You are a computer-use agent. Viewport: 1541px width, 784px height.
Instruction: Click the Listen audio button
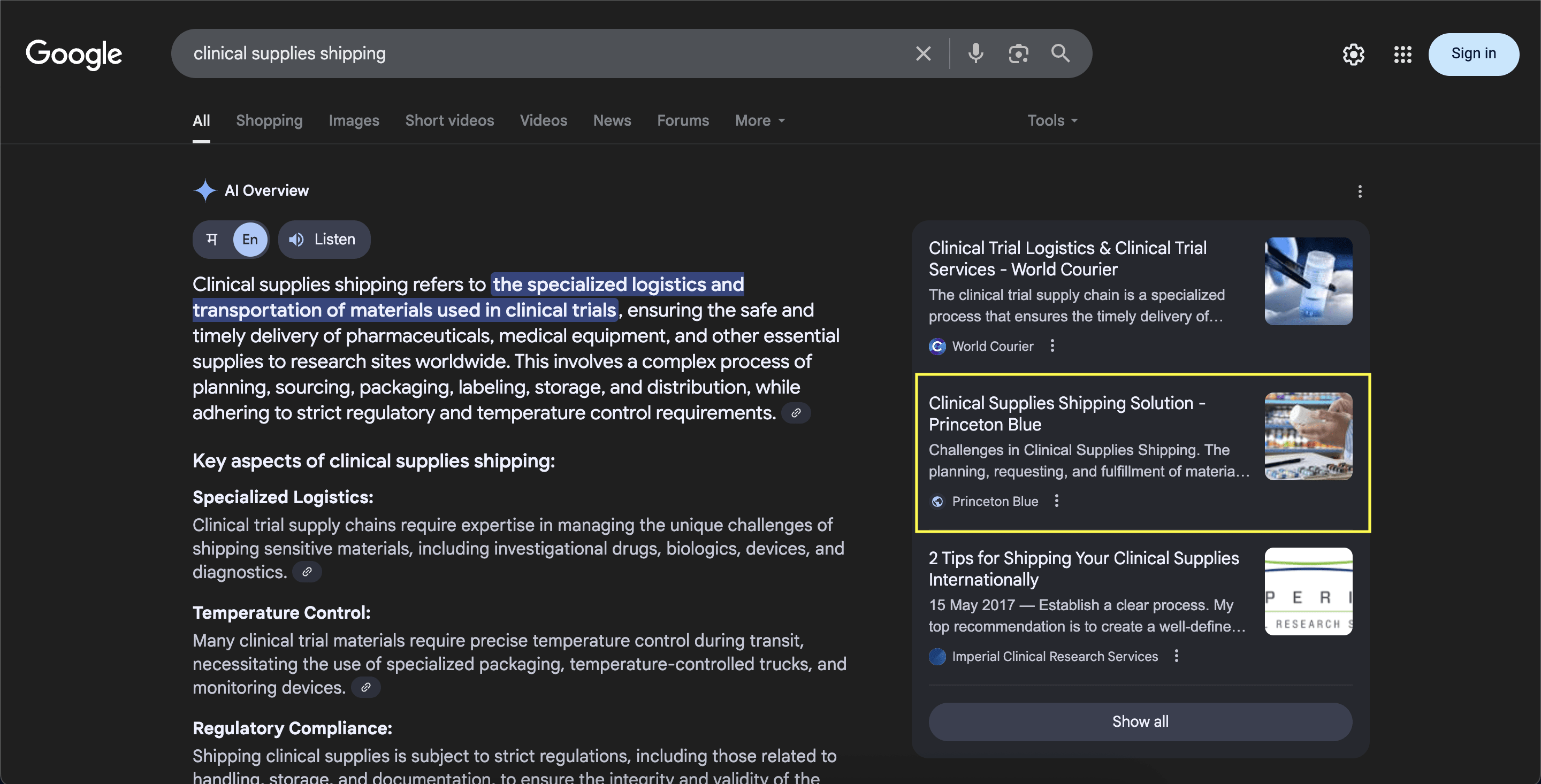pyautogui.click(x=324, y=240)
